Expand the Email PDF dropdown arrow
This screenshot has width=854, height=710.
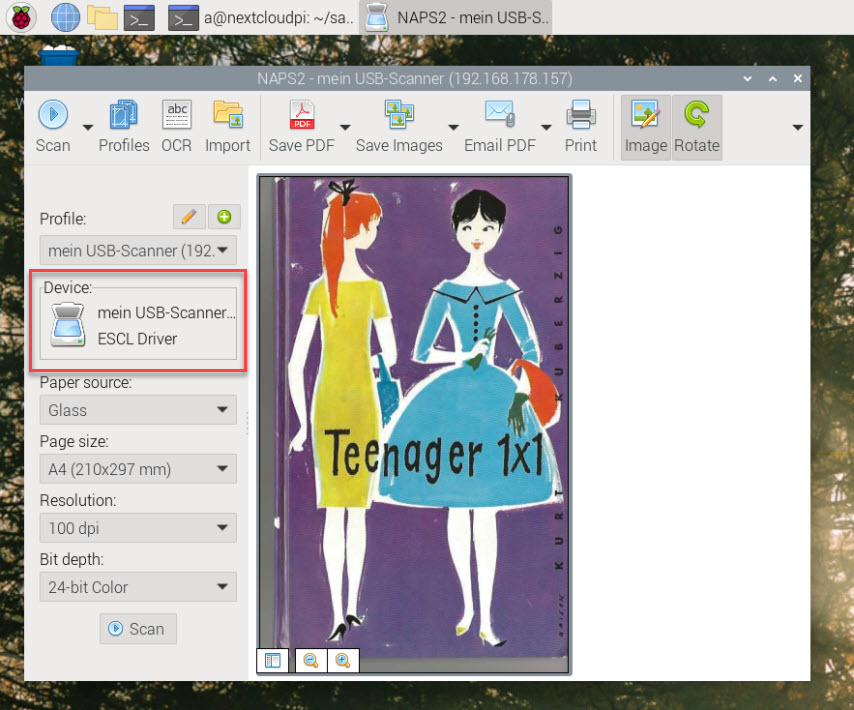click(x=546, y=127)
